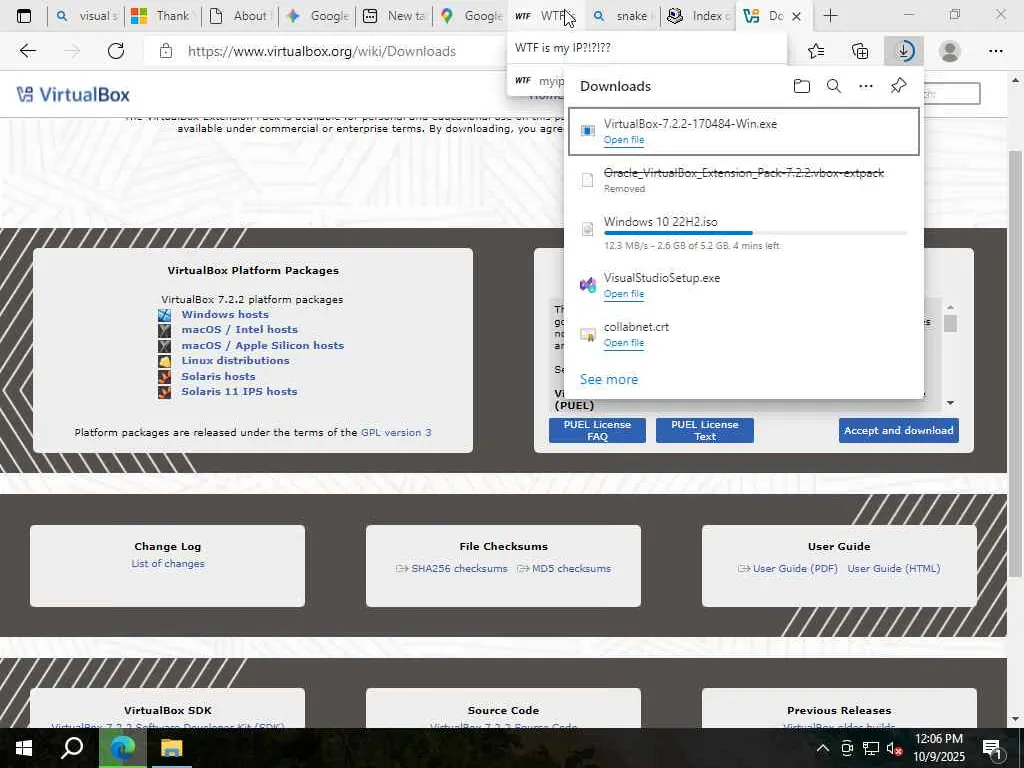This screenshot has width=1024, height=768.
Task: Open file link for VirtualBox-7.2.2-170484-Win.exe
Action: click(624, 140)
